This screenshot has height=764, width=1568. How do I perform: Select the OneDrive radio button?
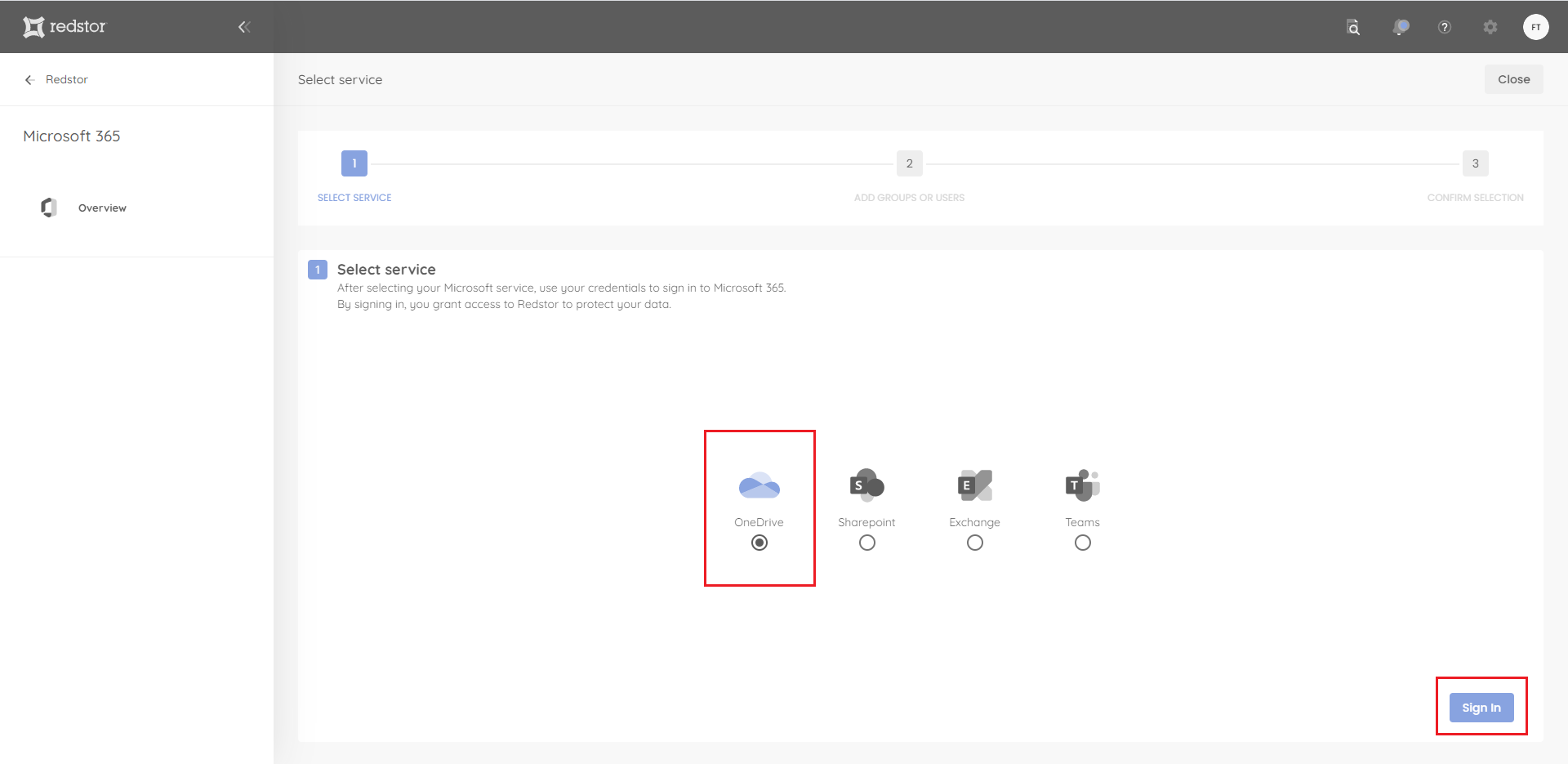[759, 543]
